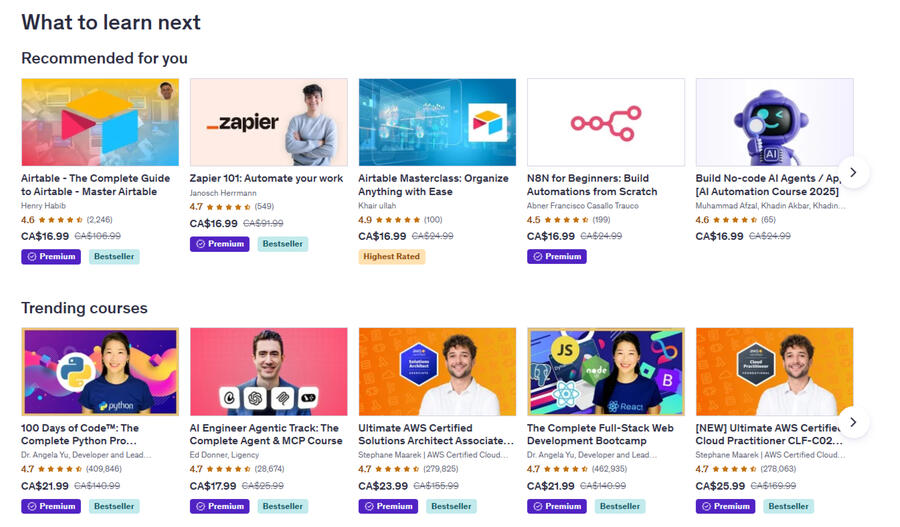Click Premium badge under 100 Days of Code
Viewport: 900px width, 527px height.
coord(51,506)
